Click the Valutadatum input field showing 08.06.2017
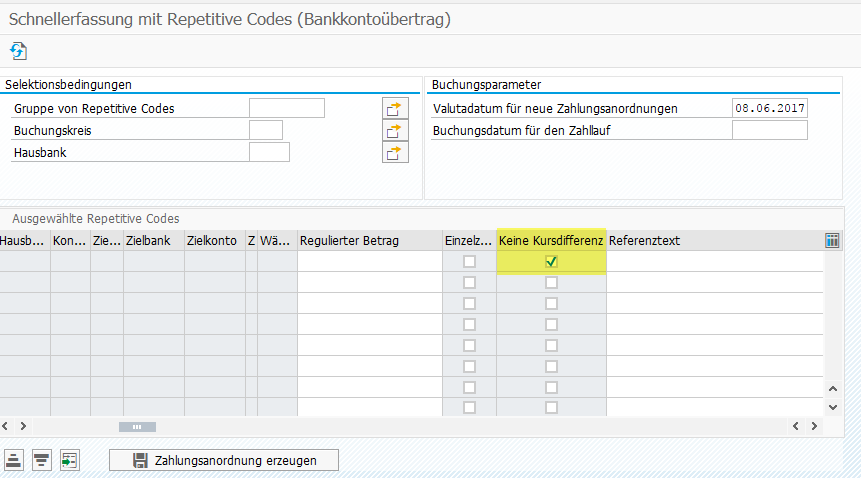The height and width of the screenshot is (478, 861). (x=769, y=108)
